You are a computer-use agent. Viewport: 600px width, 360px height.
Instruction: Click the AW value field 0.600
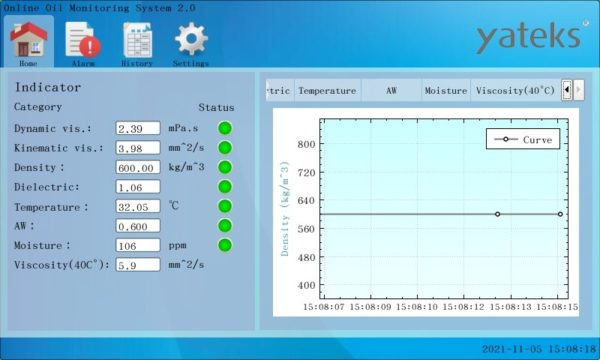138,226
